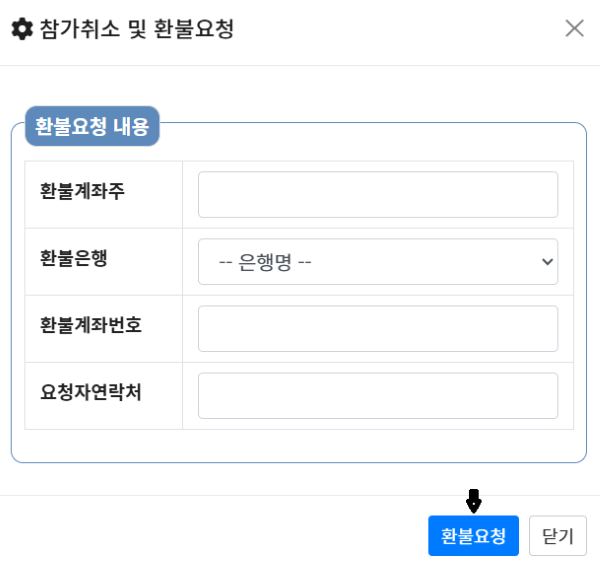Focus the 요청자연락처 contact field
Image resolution: width=600 pixels, height=565 pixels.
tap(378, 396)
